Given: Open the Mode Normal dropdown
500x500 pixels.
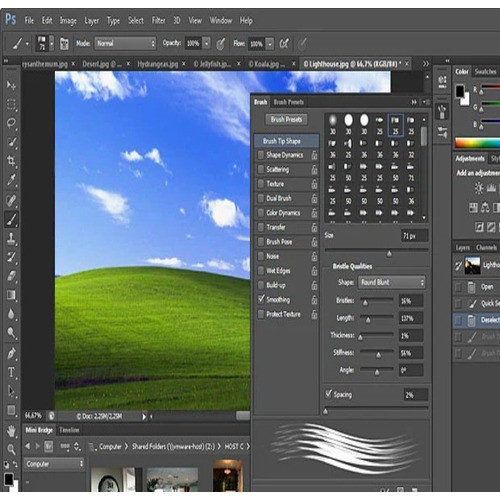Looking at the screenshot, I should point(125,44).
